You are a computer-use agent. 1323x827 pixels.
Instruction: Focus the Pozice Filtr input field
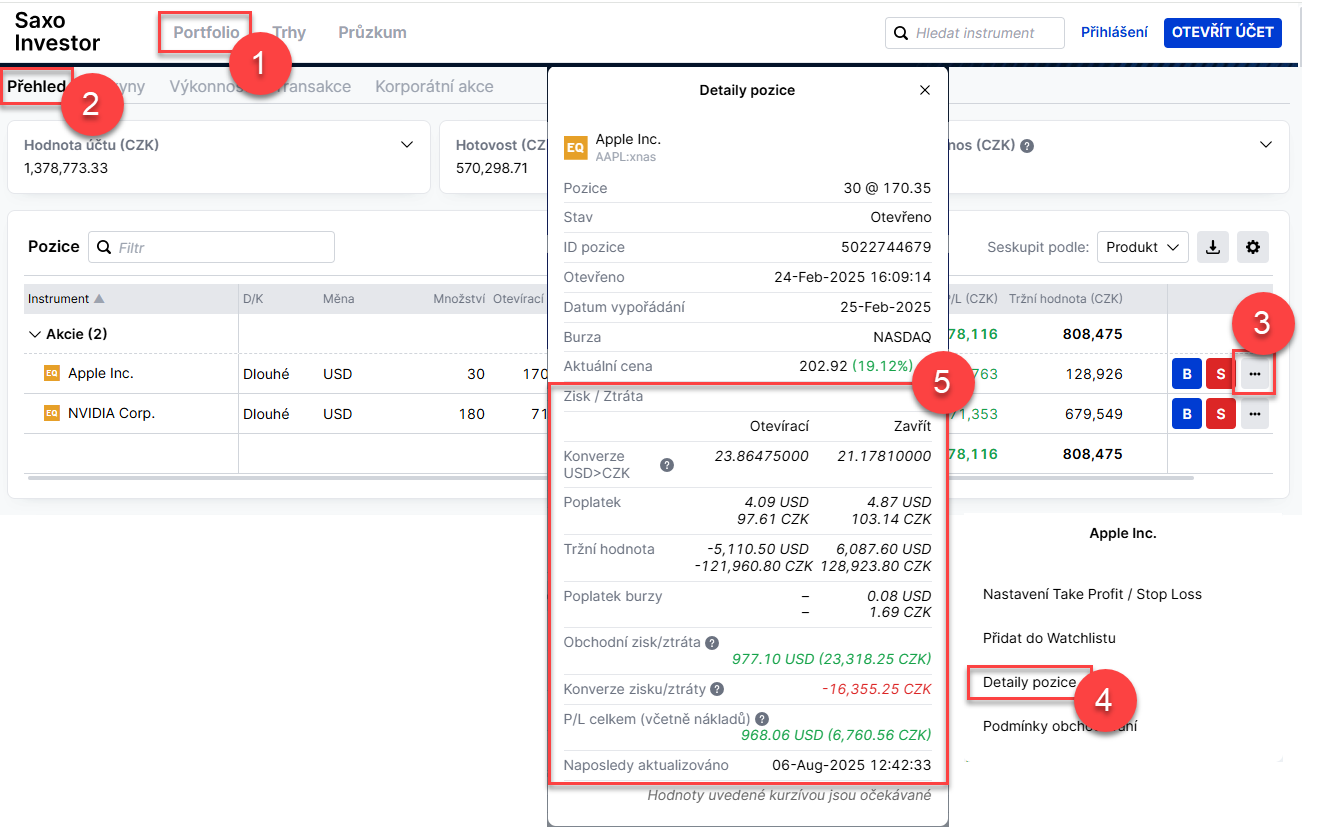pyautogui.click(x=211, y=247)
